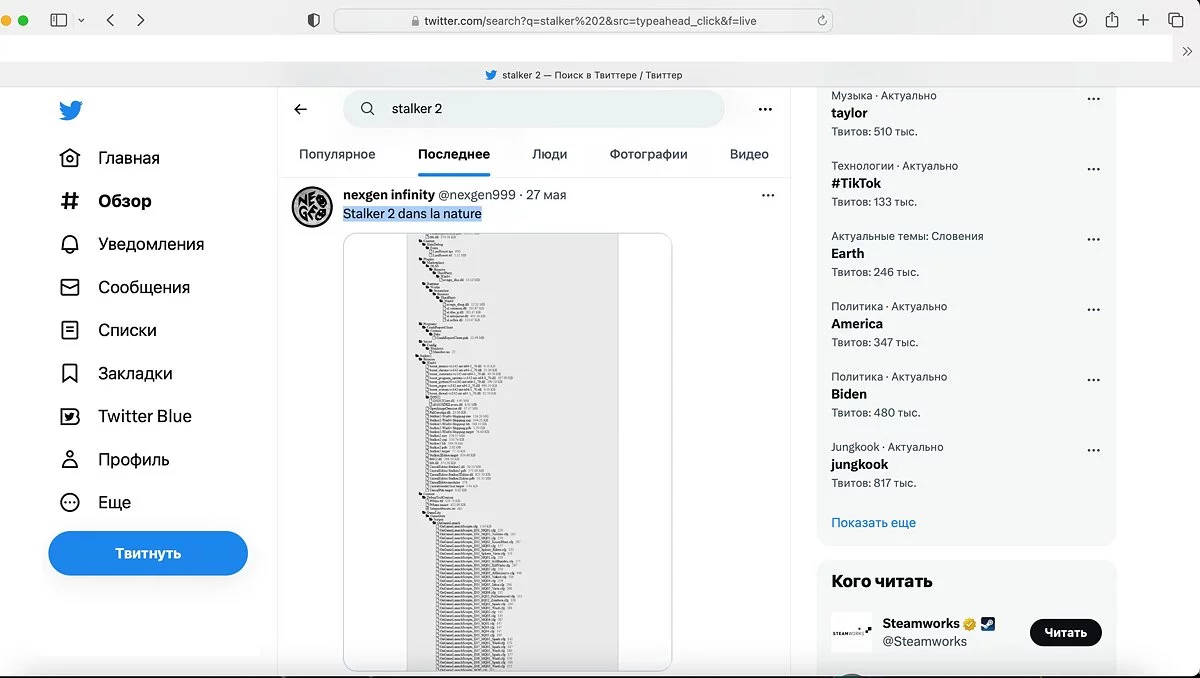Open the Профиль person icon
Viewport: 1200px width, 678px height.
click(x=70, y=460)
